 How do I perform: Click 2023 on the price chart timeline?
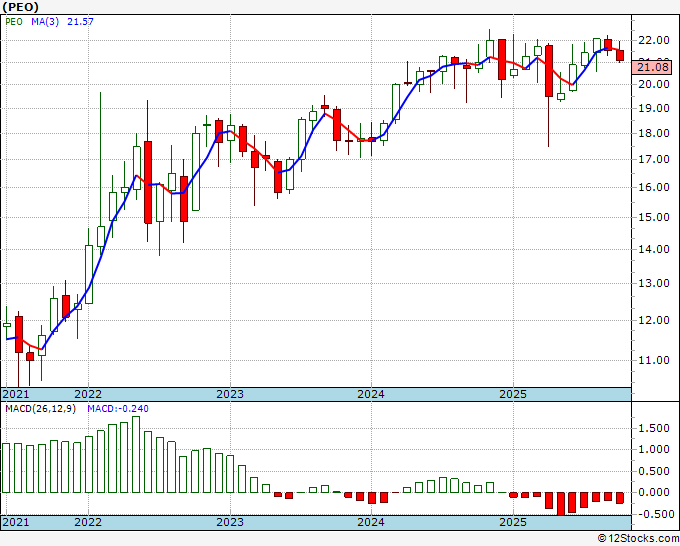tap(230, 394)
